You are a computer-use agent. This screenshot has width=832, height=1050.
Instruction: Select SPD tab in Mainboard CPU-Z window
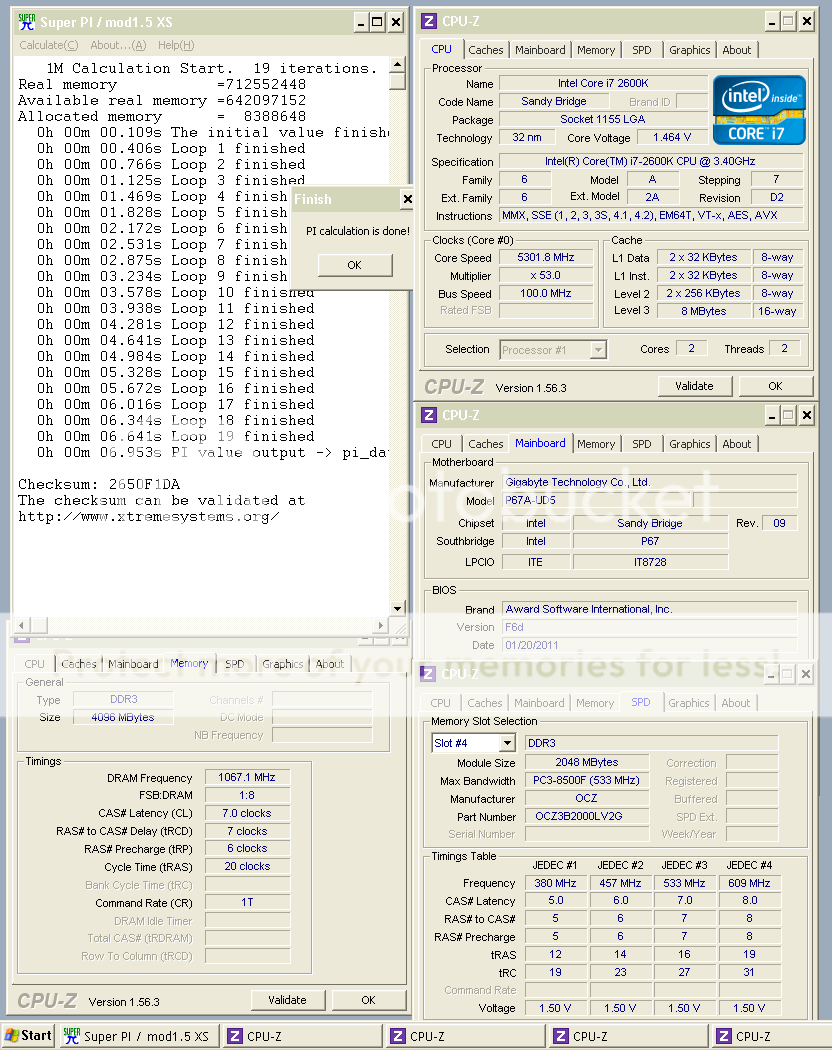(642, 444)
